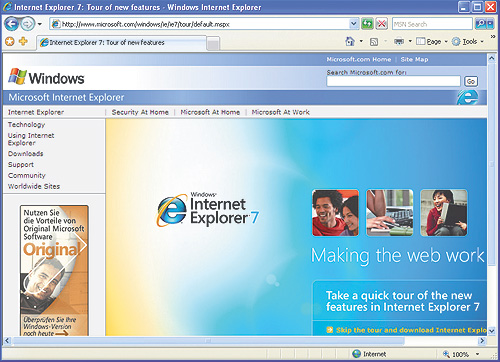Click the green Refresh button

[367, 24]
